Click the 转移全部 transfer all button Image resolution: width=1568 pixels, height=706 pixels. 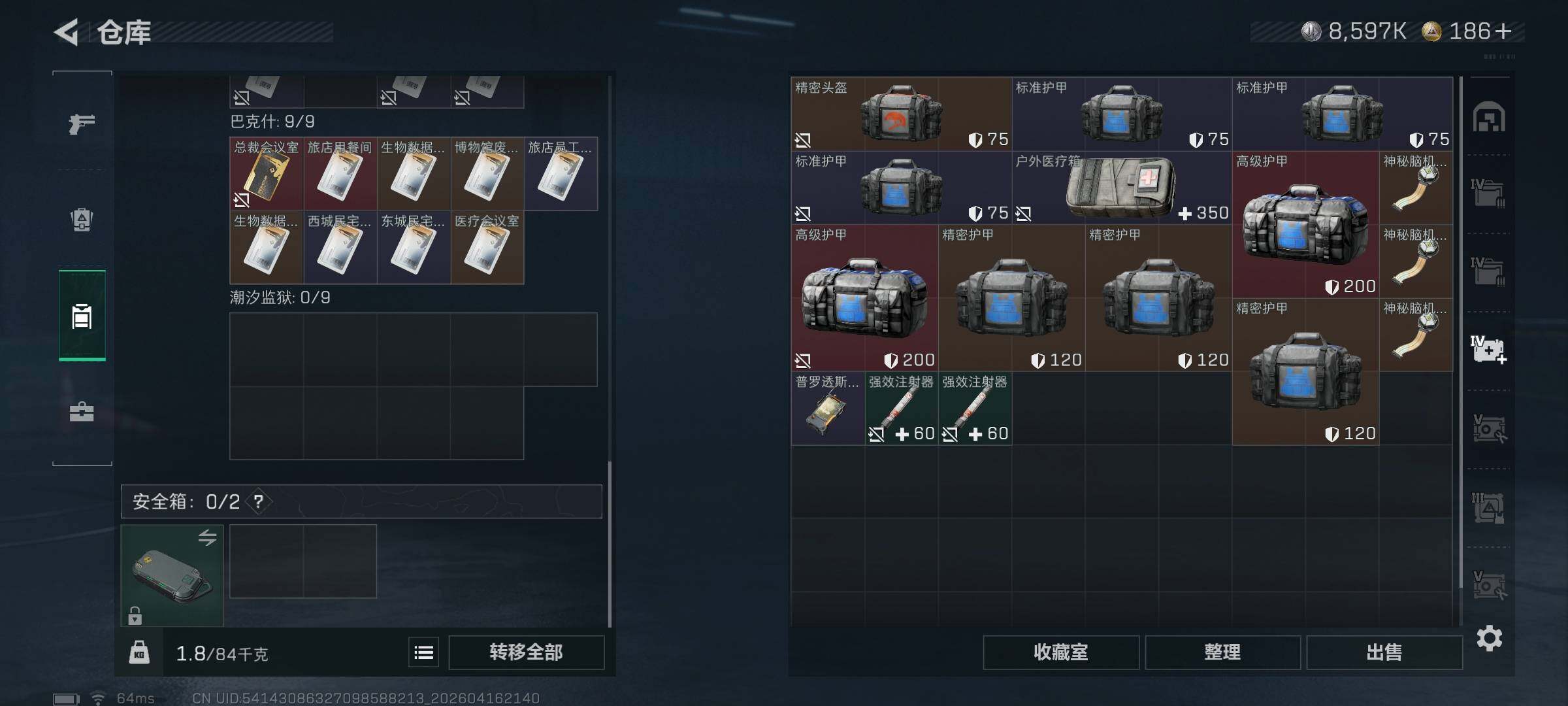coord(526,652)
